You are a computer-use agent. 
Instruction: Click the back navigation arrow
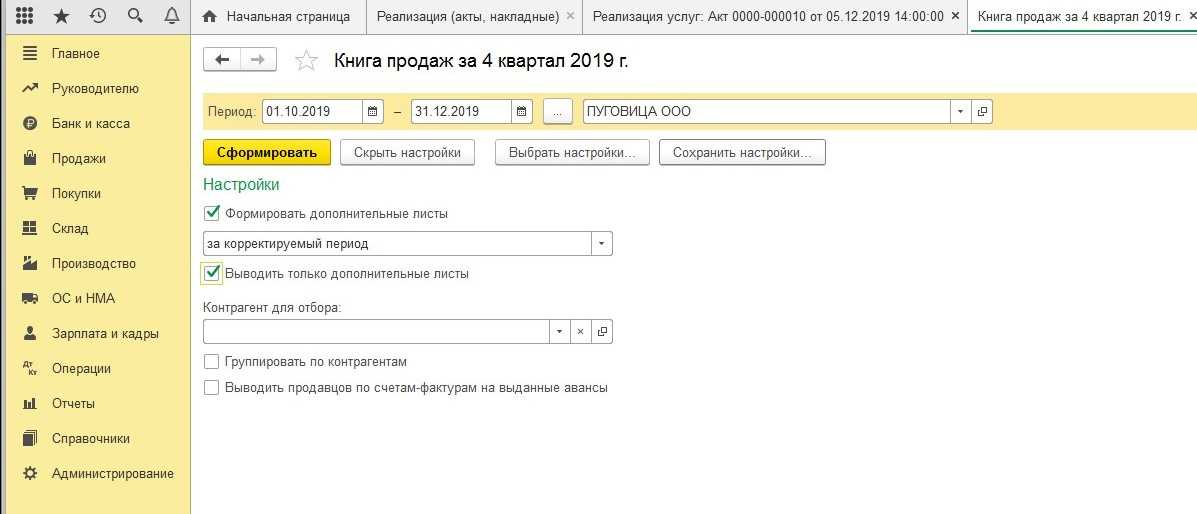tap(222, 60)
